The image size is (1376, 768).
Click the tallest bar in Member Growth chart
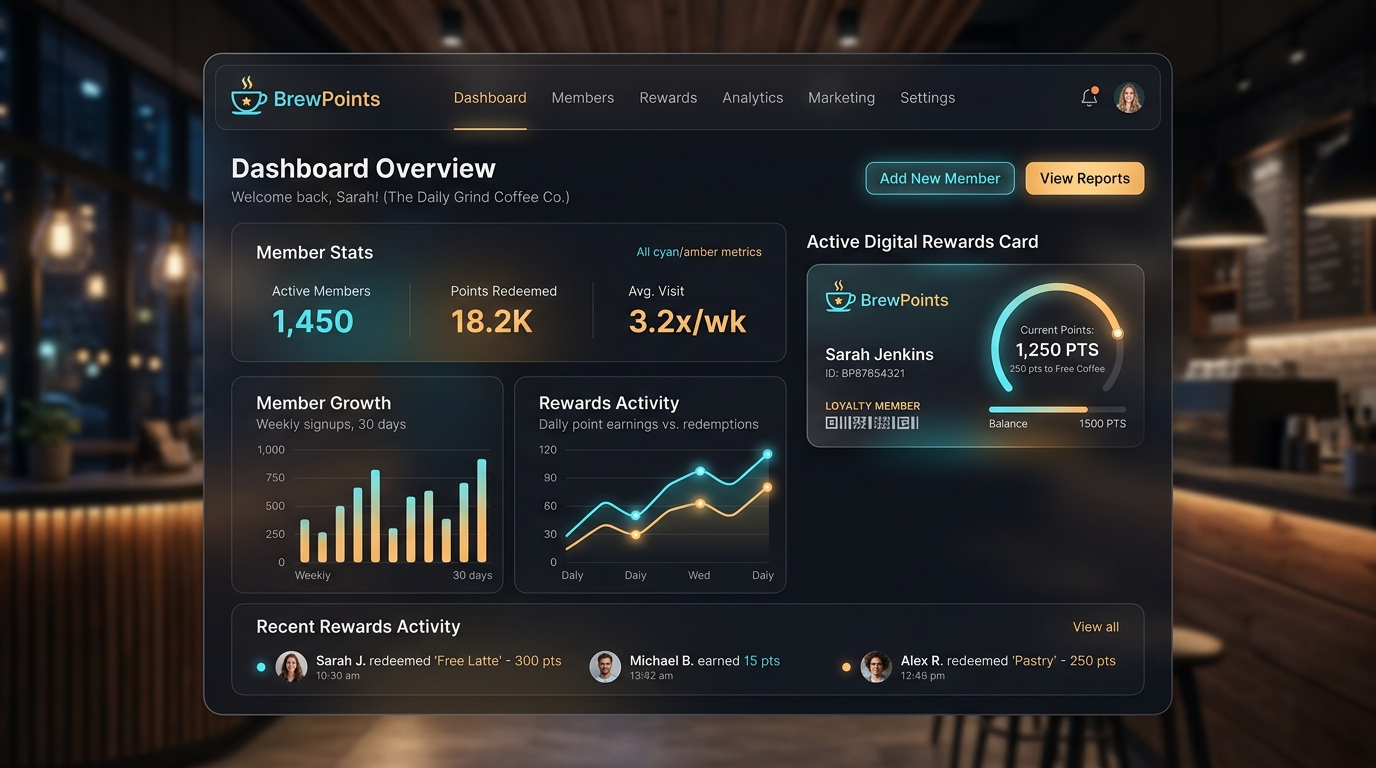[482, 510]
